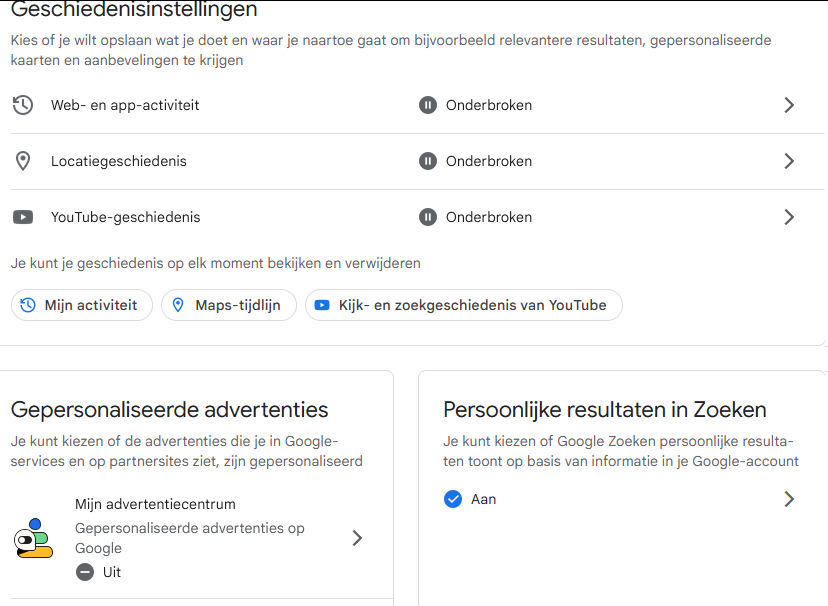Viewport: 828px width, 606px height.
Task: Click the YouTube-geschiedenis play icon
Action: pos(23,217)
